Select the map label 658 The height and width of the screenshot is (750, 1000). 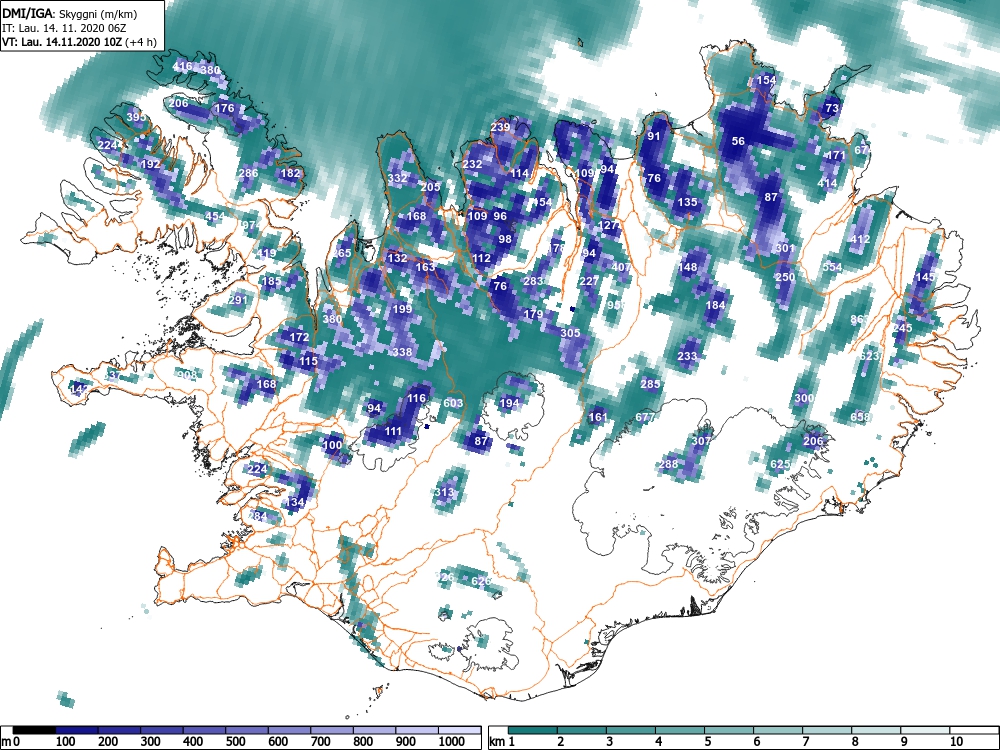tap(860, 417)
